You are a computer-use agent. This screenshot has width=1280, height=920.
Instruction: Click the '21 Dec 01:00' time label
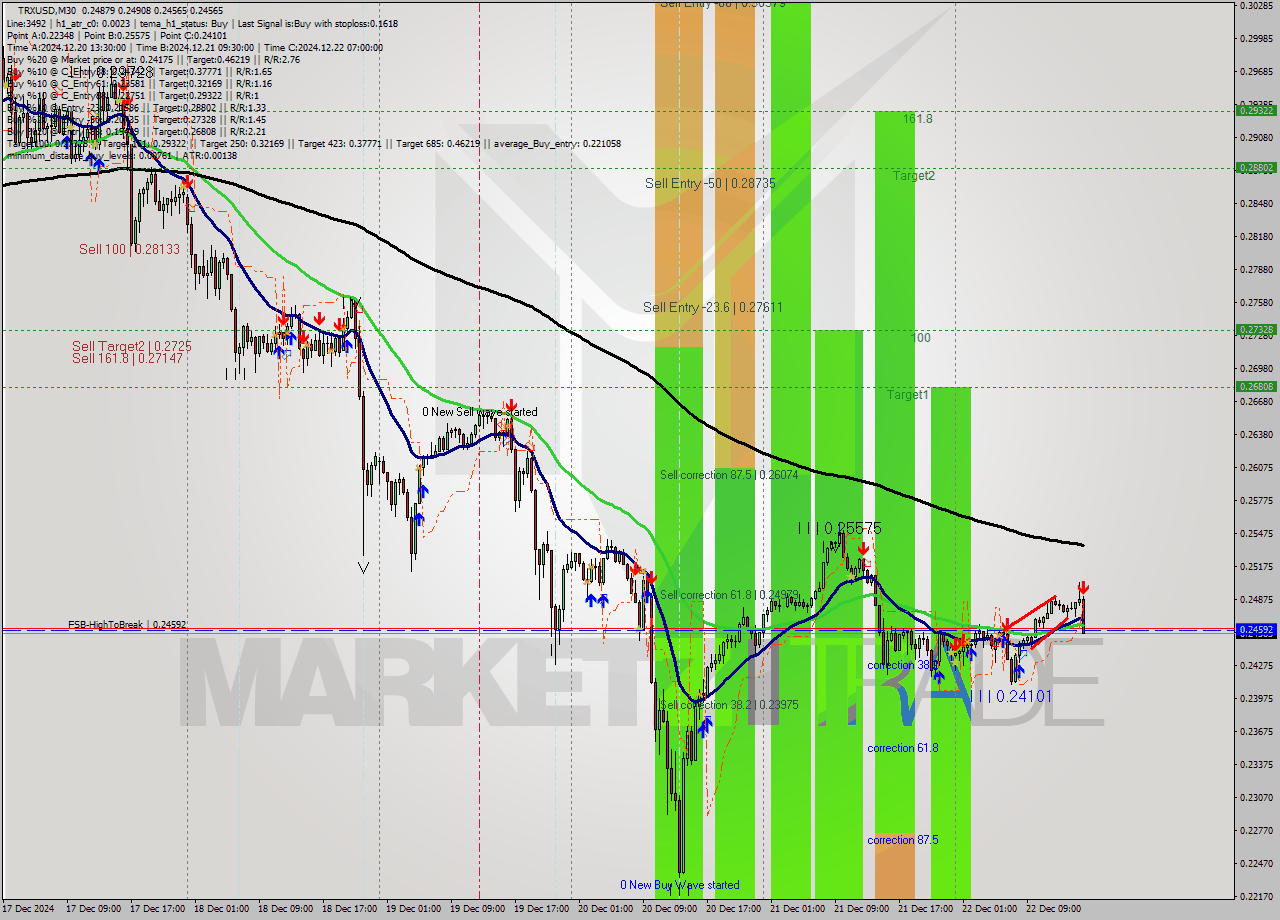798,909
